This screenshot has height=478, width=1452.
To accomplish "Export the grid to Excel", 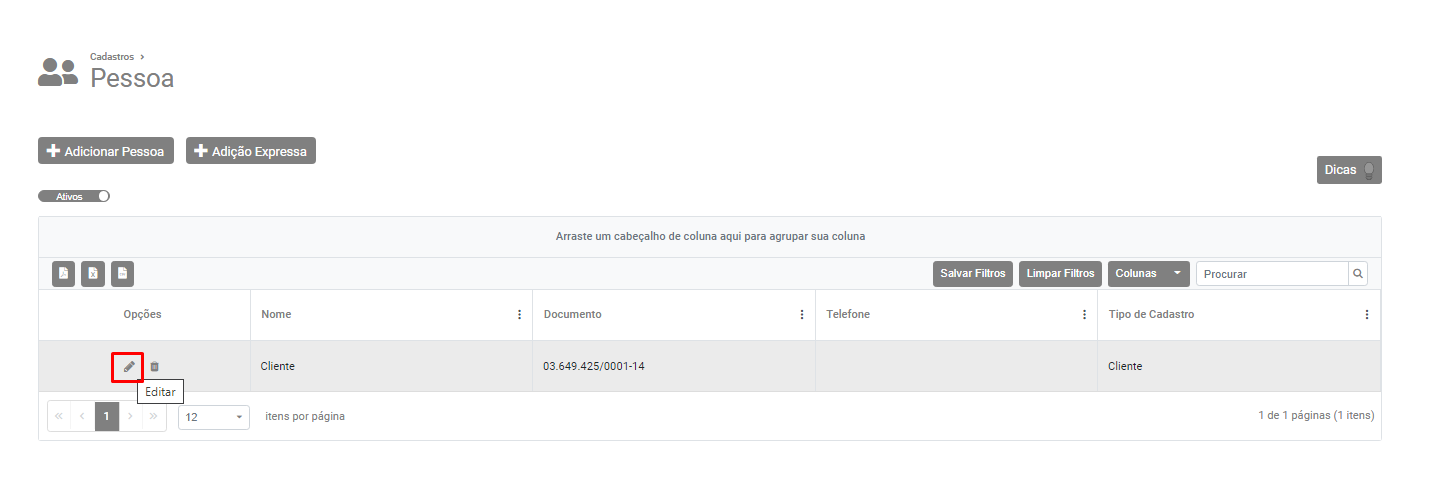I will click(x=93, y=273).
